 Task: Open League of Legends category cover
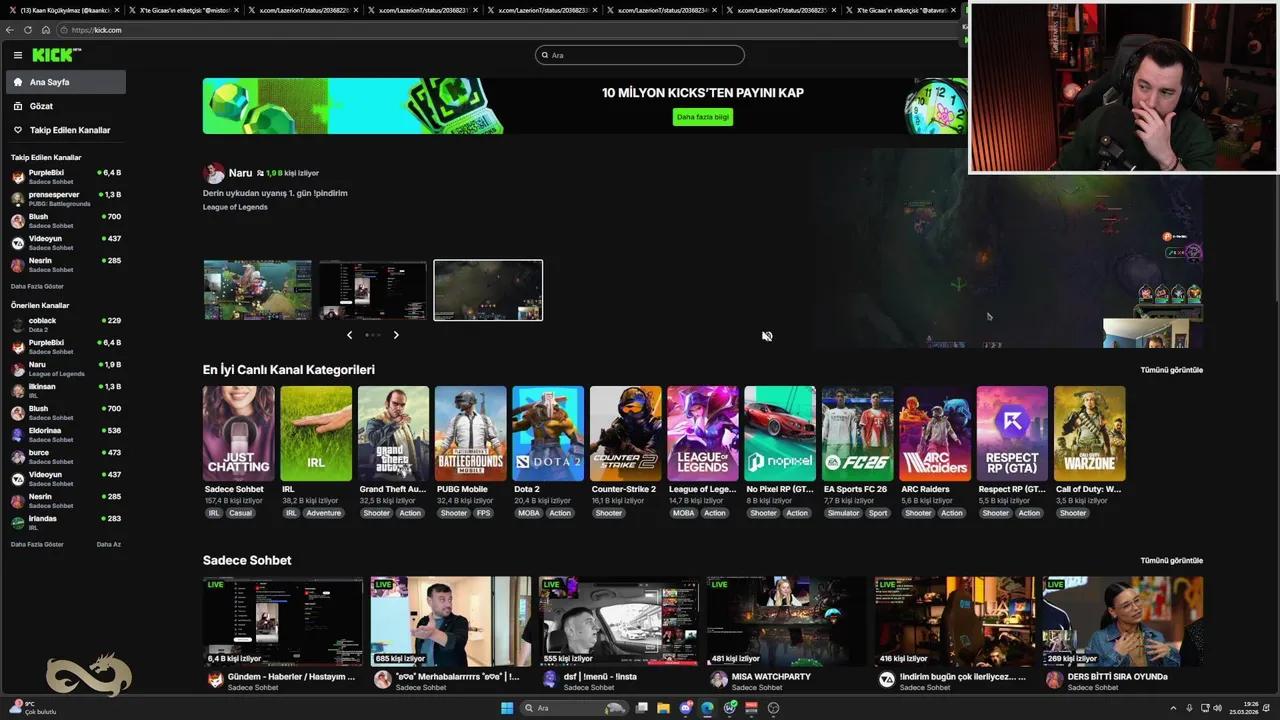703,433
